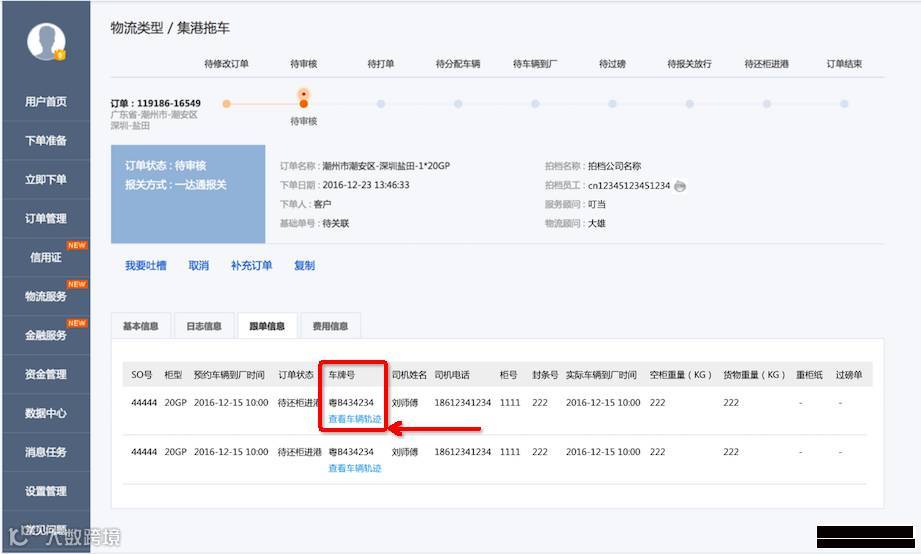Select the 跟单信息 tab
The image size is (921, 554).
point(267,326)
